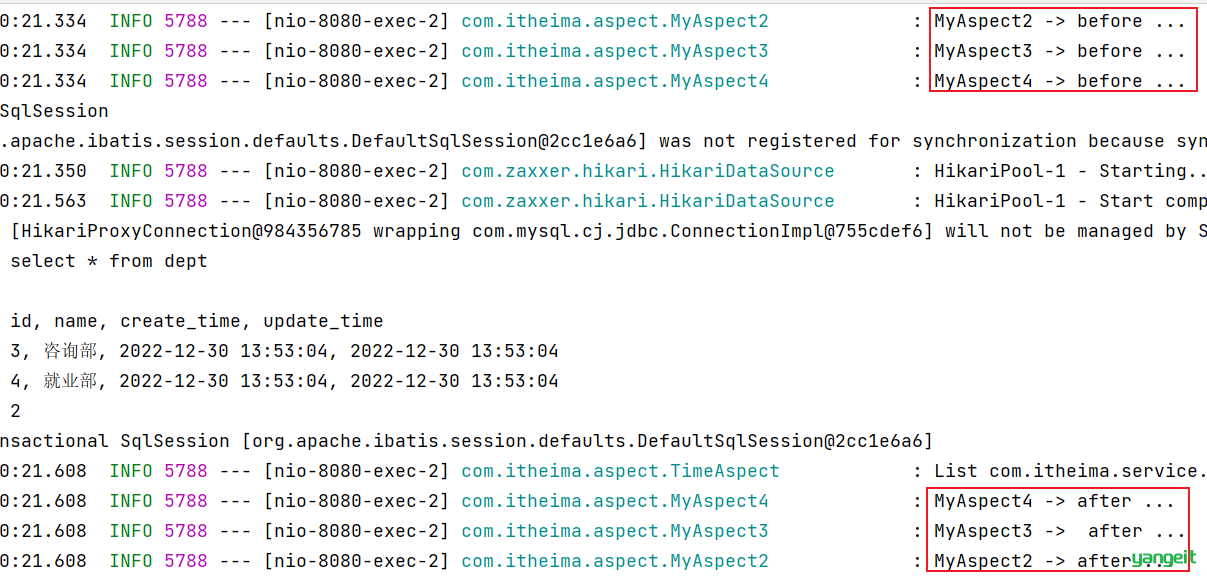Click the "MyAspect4 -> before ..." log output

coord(1060,81)
